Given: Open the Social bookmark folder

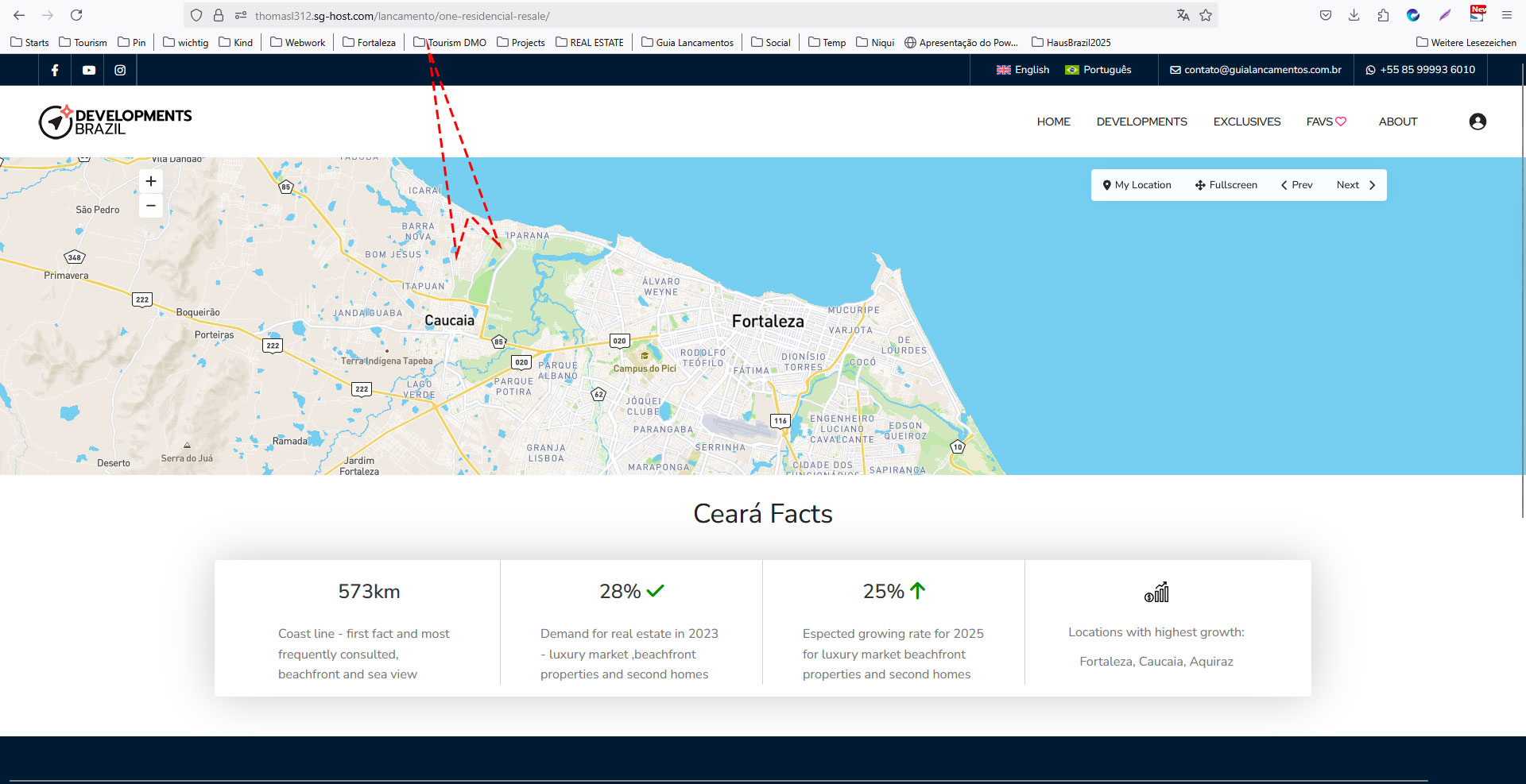Looking at the screenshot, I should (770, 42).
